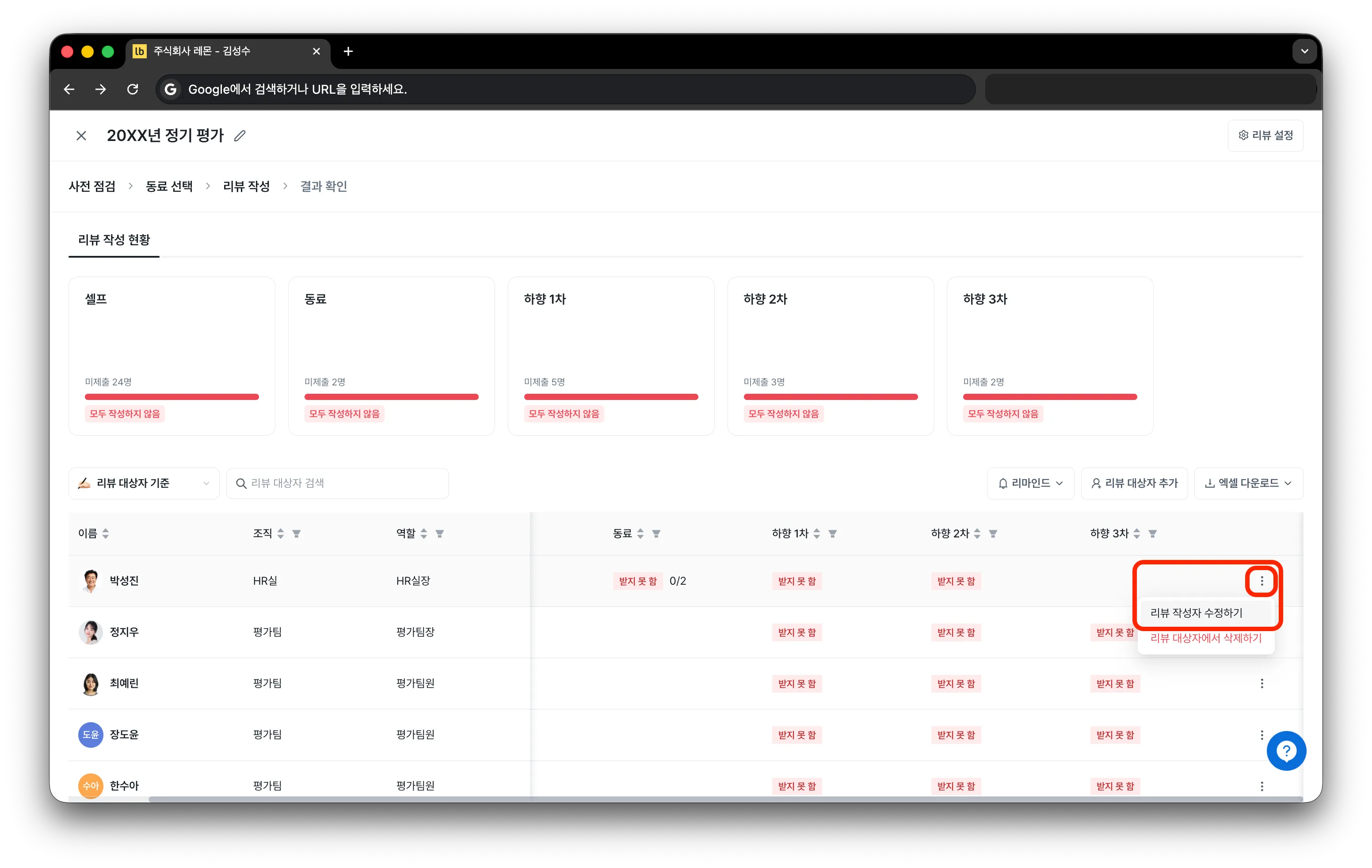Filter the 역할 column
The height and width of the screenshot is (868, 1372).
(439, 534)
